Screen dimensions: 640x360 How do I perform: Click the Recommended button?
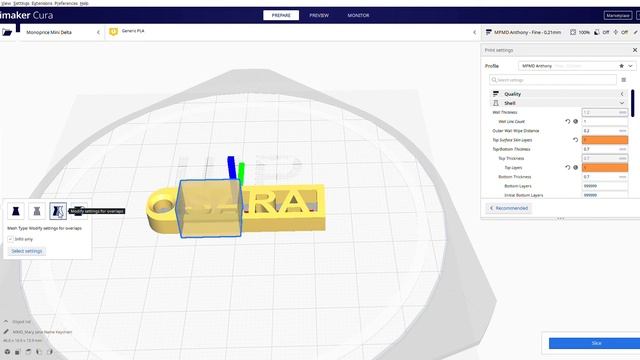coord(509,208)
